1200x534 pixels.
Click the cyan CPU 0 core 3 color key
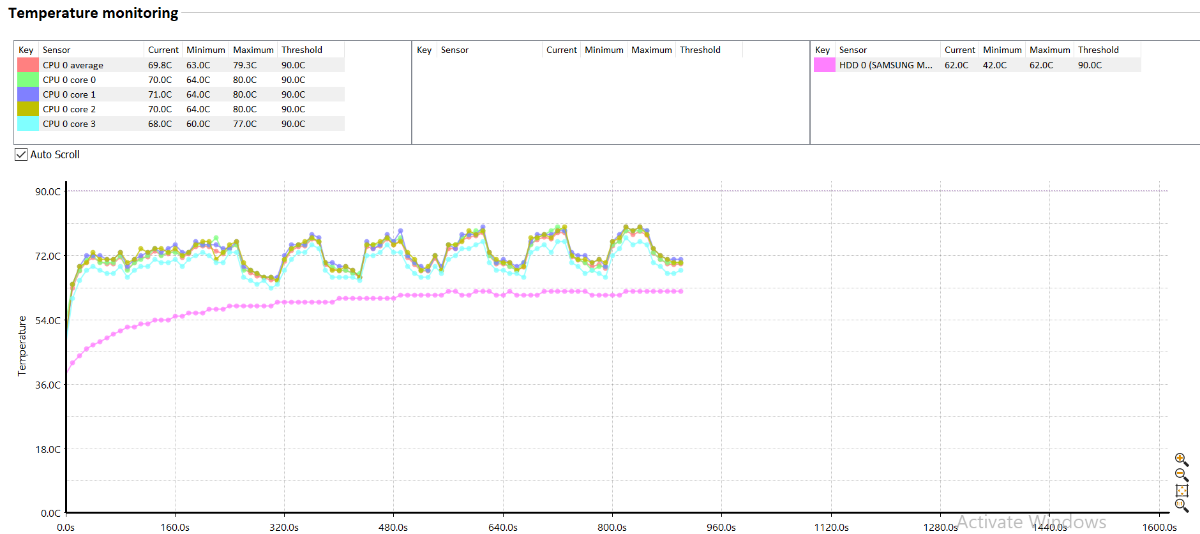[27, 124]
